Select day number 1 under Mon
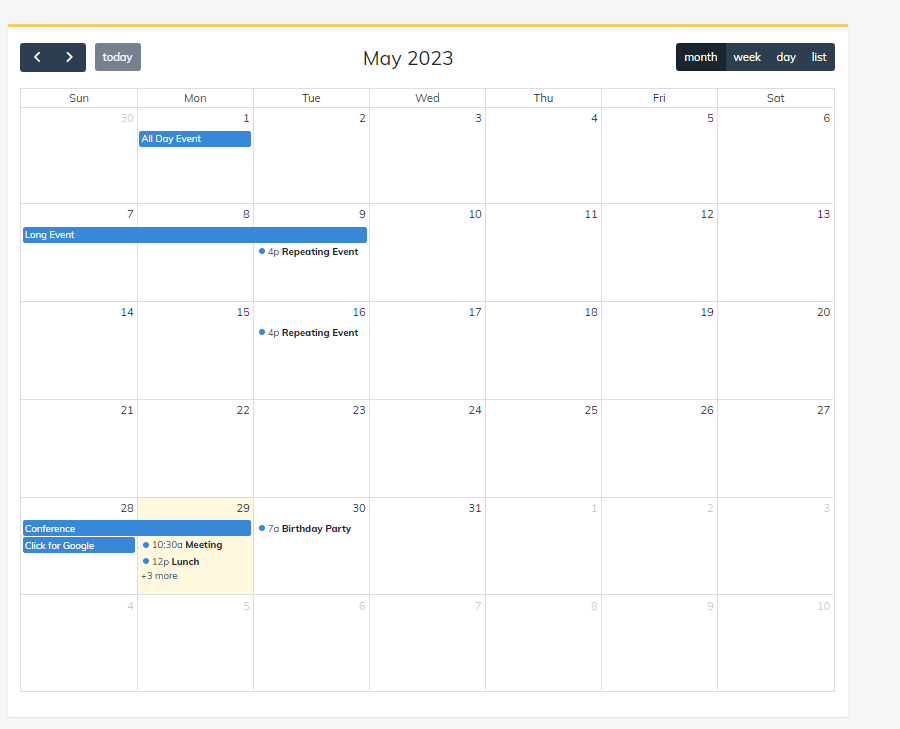Screen dimensions: 900x729 tap(246, 118)
